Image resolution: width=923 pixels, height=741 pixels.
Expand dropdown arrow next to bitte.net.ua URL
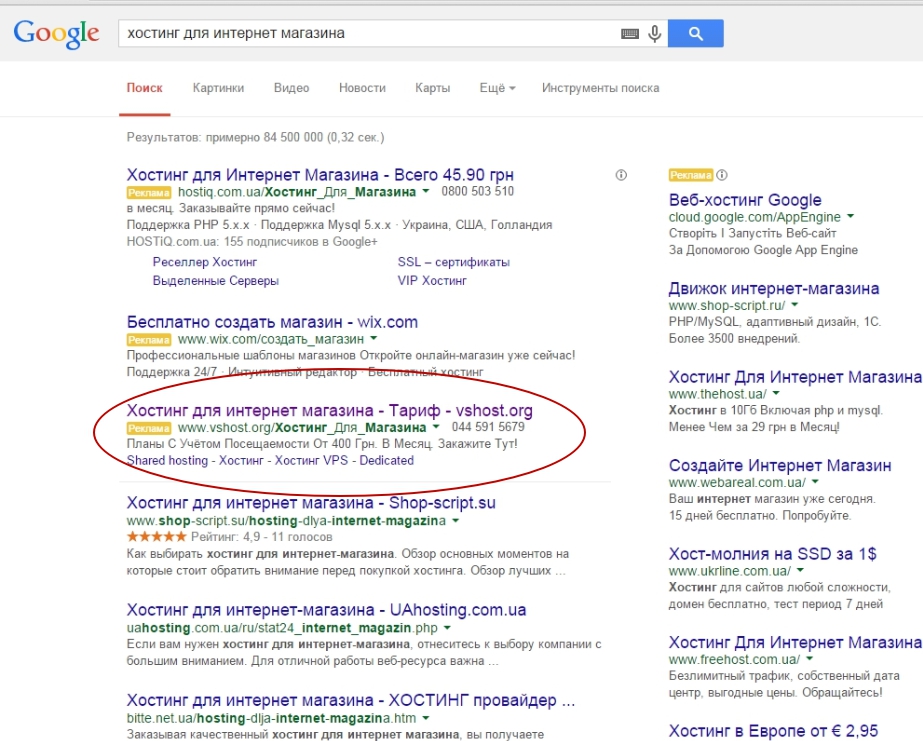point(426,718)
